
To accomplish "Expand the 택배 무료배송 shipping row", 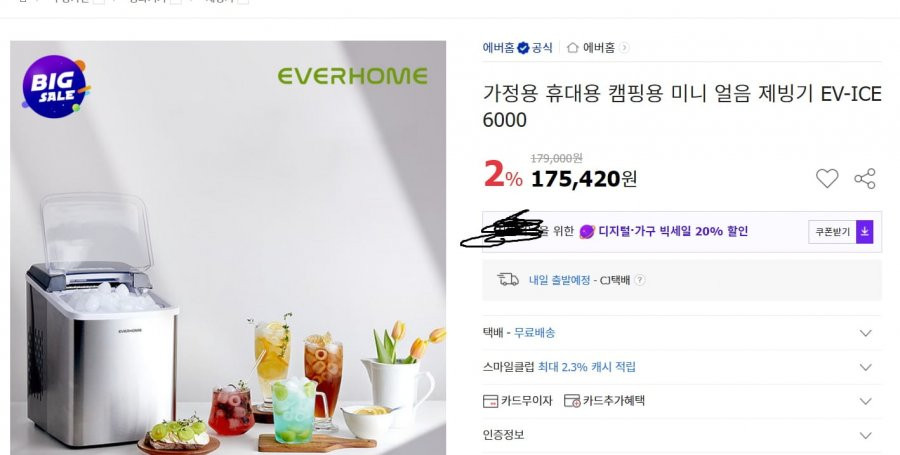I will point(682,333).
